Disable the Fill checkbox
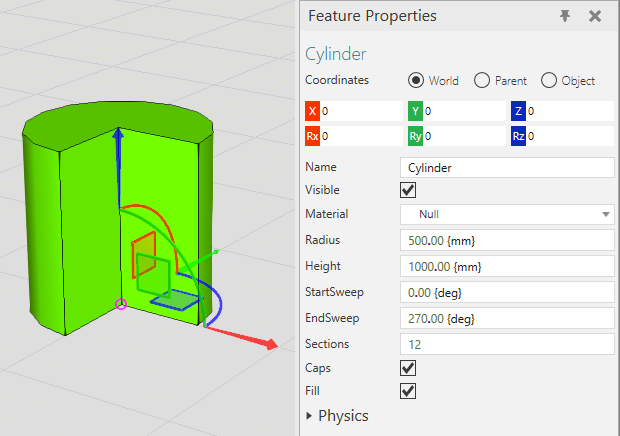The width and height of the screenshot is (620, 436). pyautogui.click(x=408, y=391)
